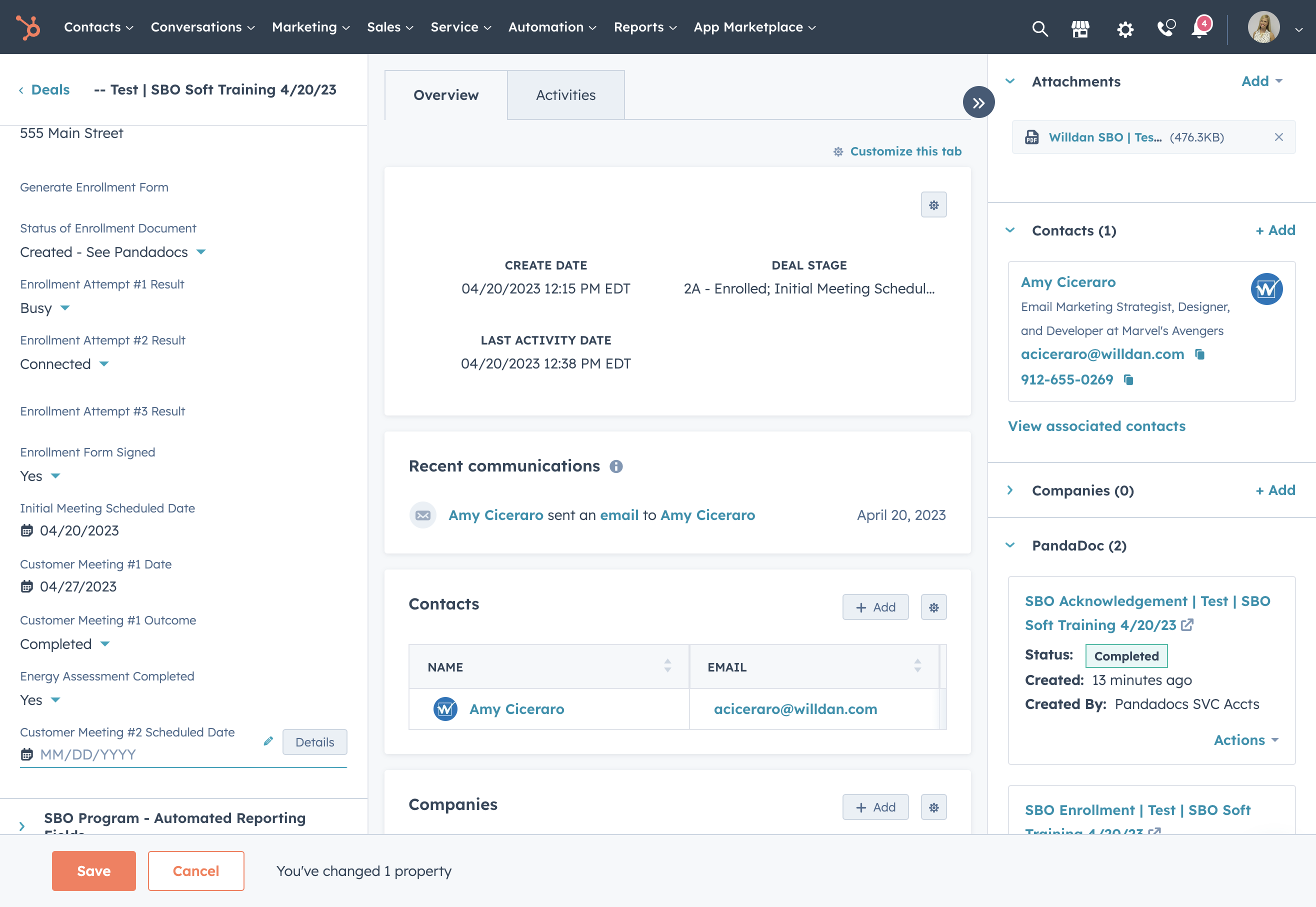
Task: Open Status of Enrollment Document dropdown
Action: 113,252
